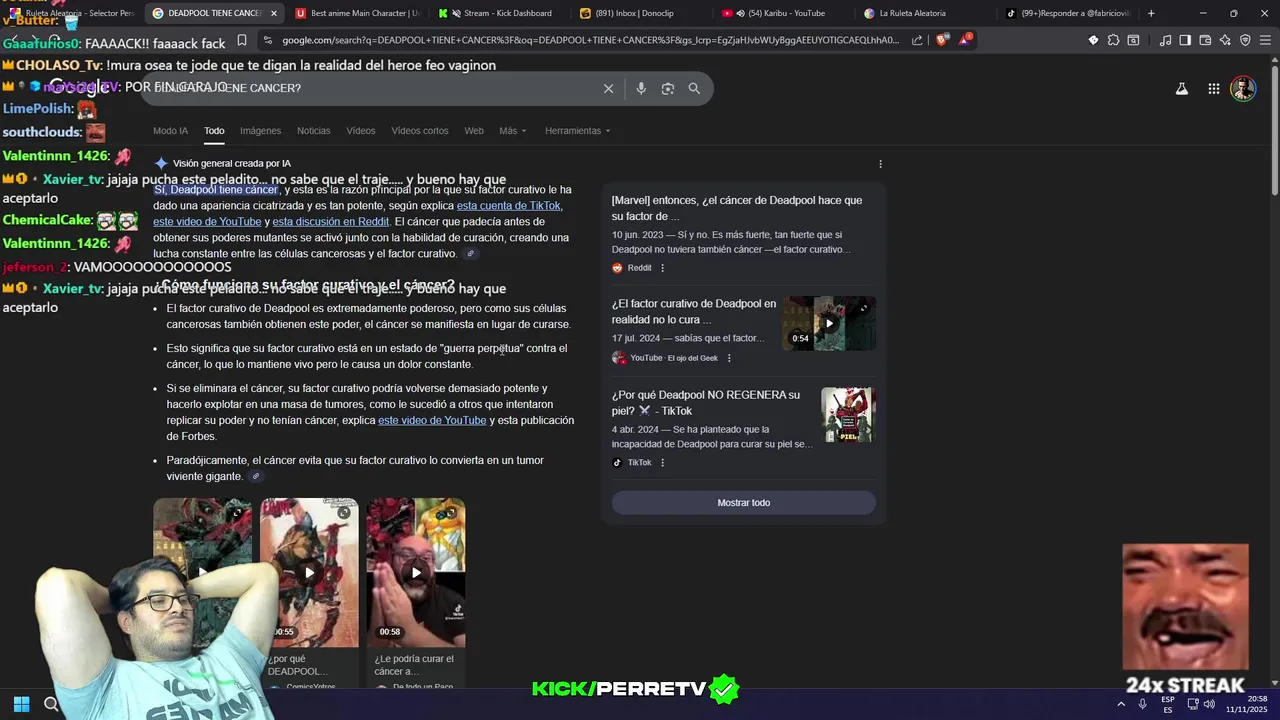Viewport: 1280px width, 720px height.
Task: Click the address bar URL field
Action: point(590,40)
